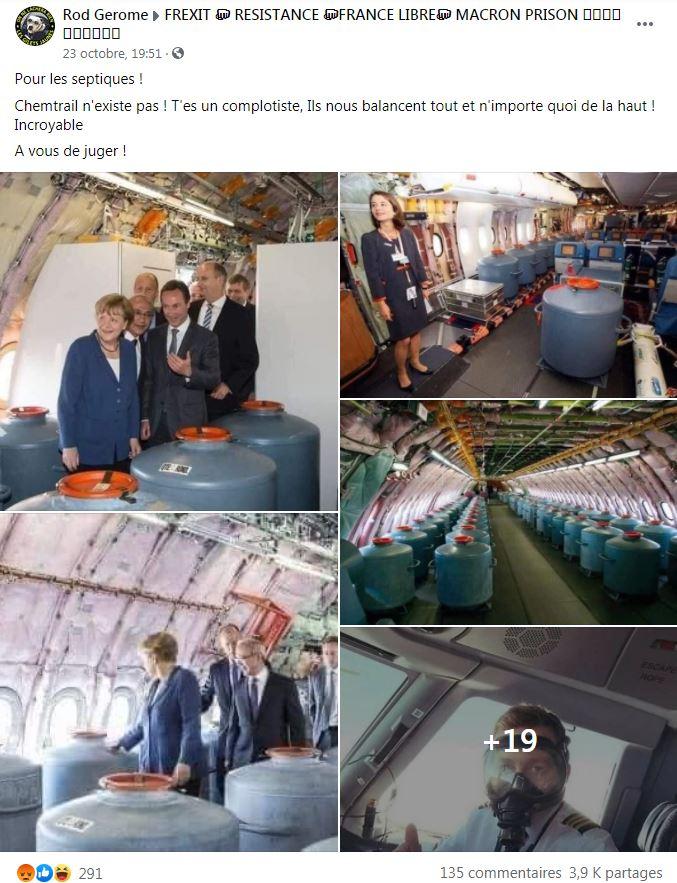Open photo of barrel rows in fuselage

point(509,512)
